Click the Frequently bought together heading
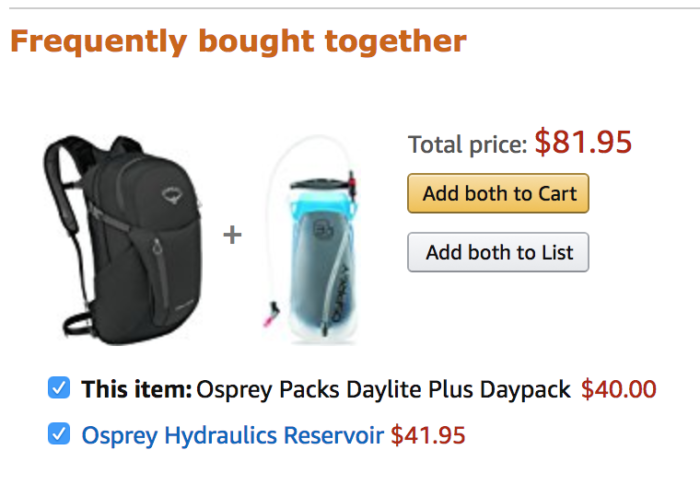Screen dimensions: 700x496 pos(238,42)
